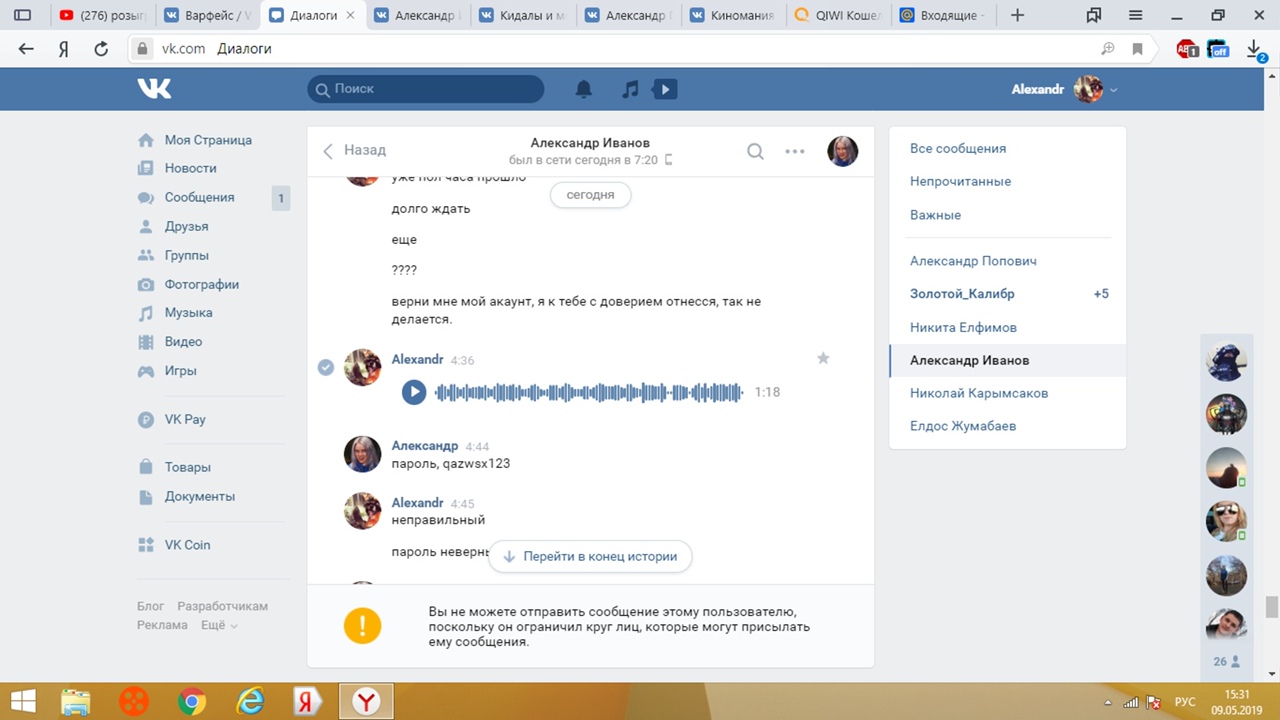Click Перейти в конец истории button
The width and height of the screenshot is (1280, 720).
click(590, 556)
